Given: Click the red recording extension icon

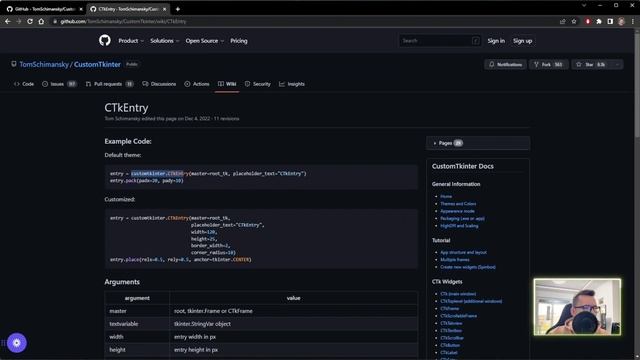Looking at the screenshot, I should pos(588,21).
